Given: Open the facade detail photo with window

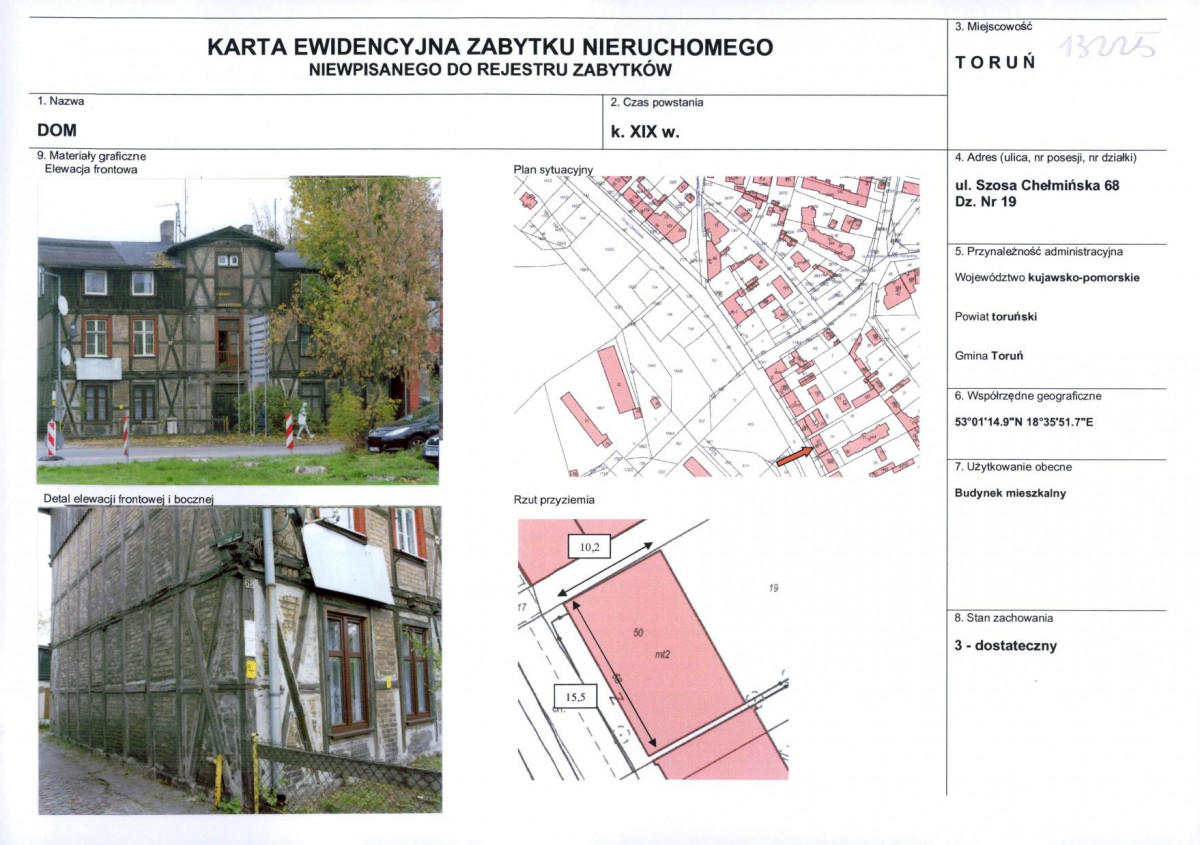Looking at the screenshot, I should (x=240, y=660).
